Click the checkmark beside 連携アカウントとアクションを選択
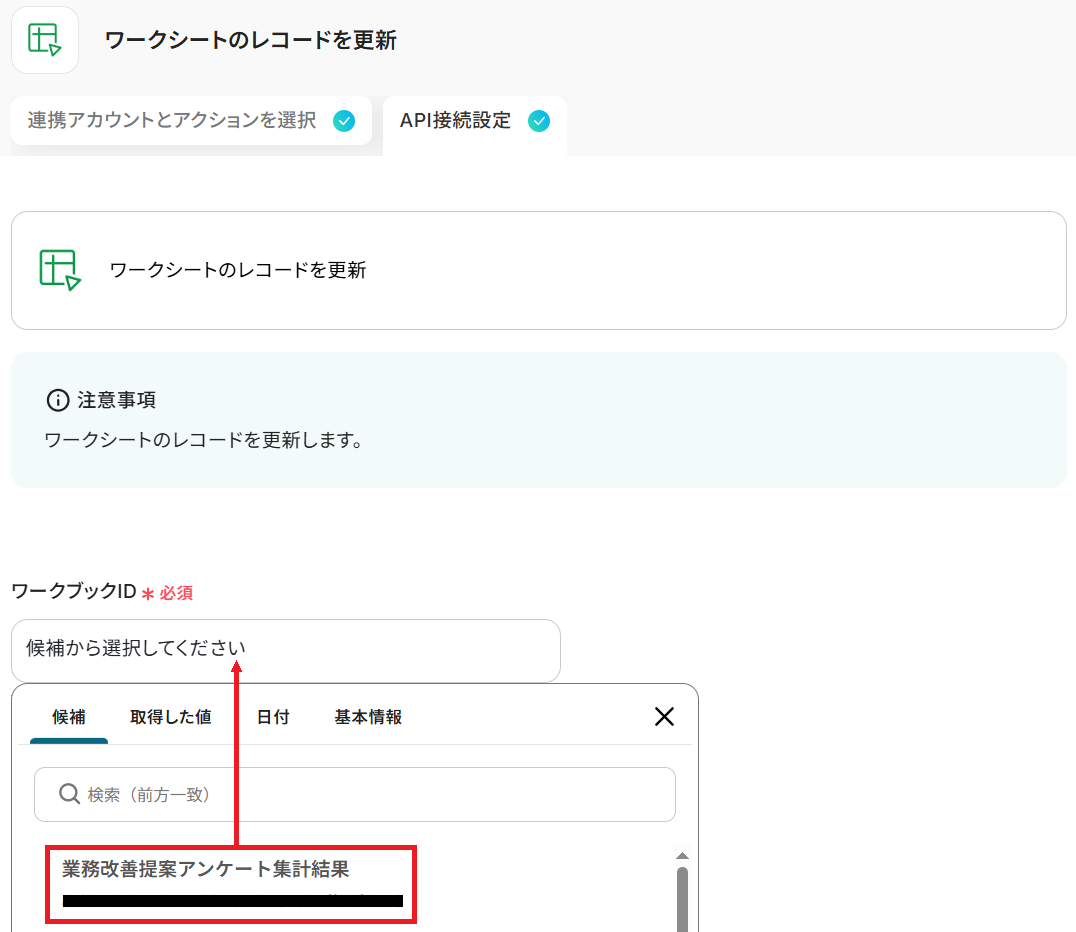1076x932 pixels. 344,121
